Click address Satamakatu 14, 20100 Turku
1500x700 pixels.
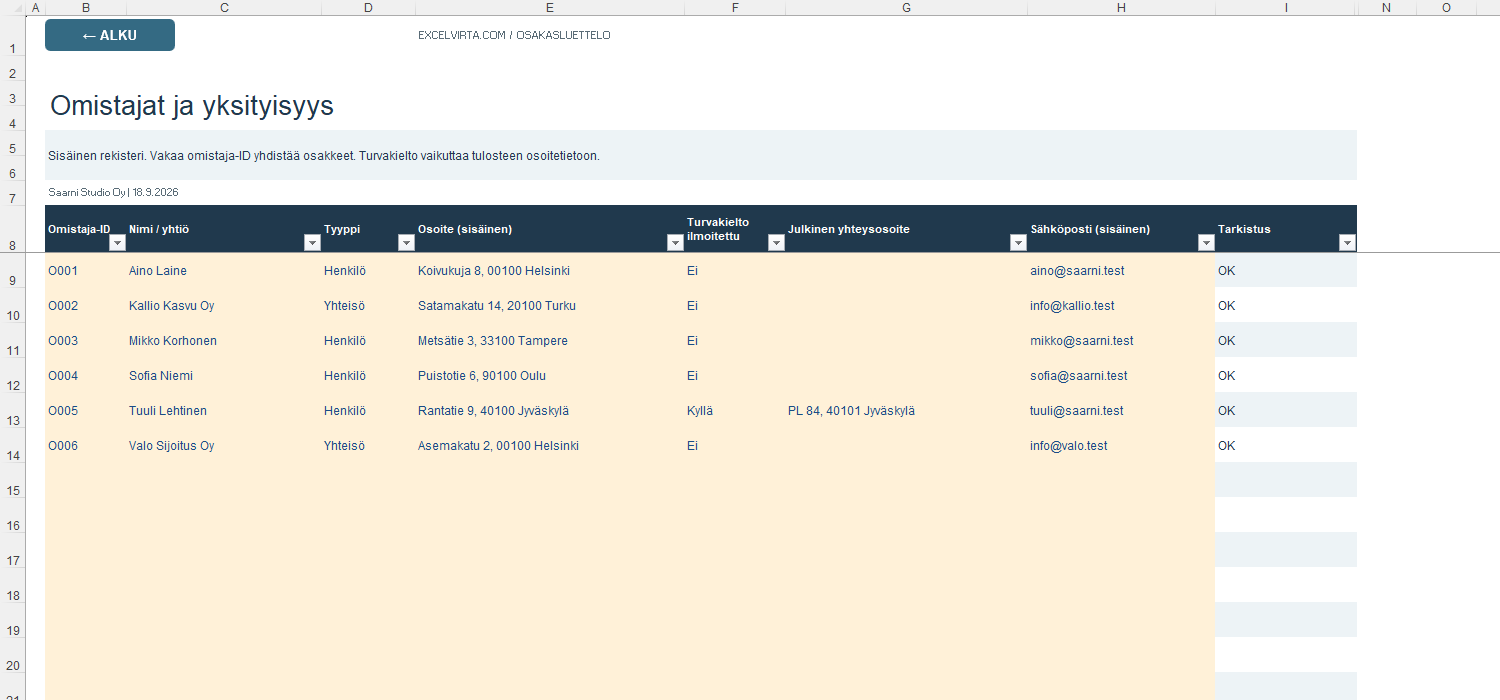[550, 306]
